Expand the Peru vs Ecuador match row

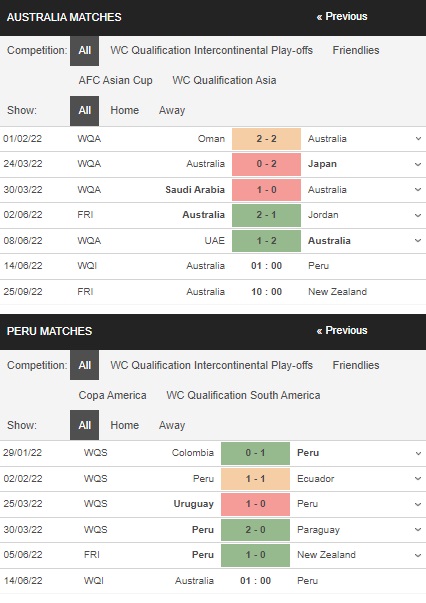click(418, 479)
